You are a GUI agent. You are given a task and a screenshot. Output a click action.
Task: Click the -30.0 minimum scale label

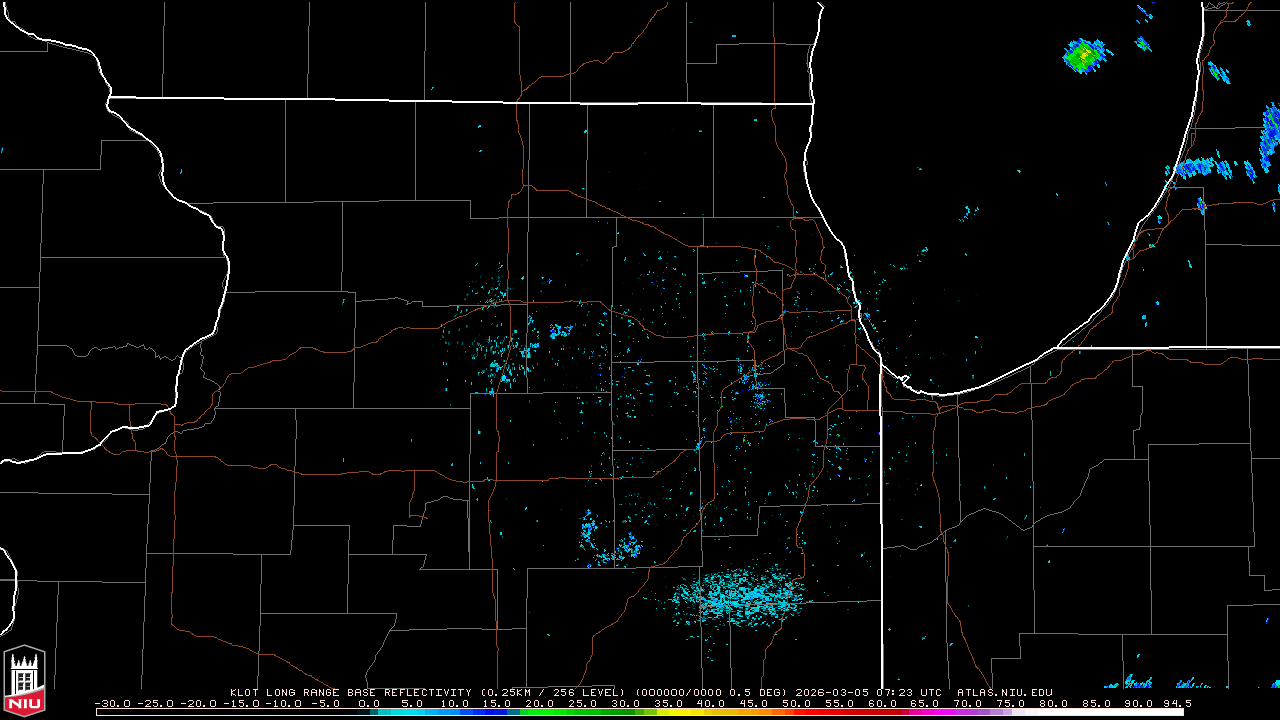[112, 703]
